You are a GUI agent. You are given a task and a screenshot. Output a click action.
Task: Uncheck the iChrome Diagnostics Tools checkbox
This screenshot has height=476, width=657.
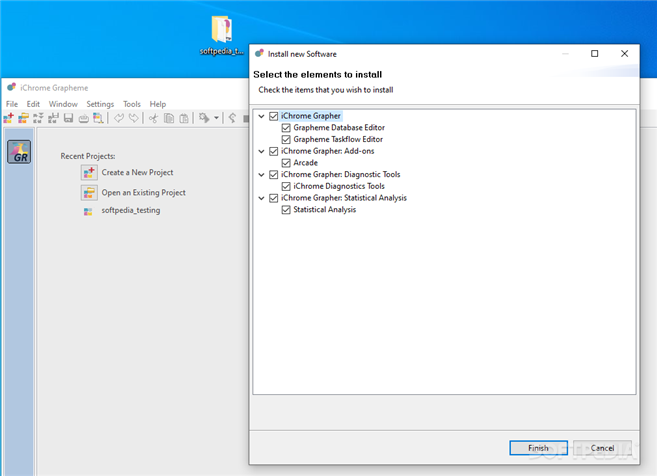point(286,186)
